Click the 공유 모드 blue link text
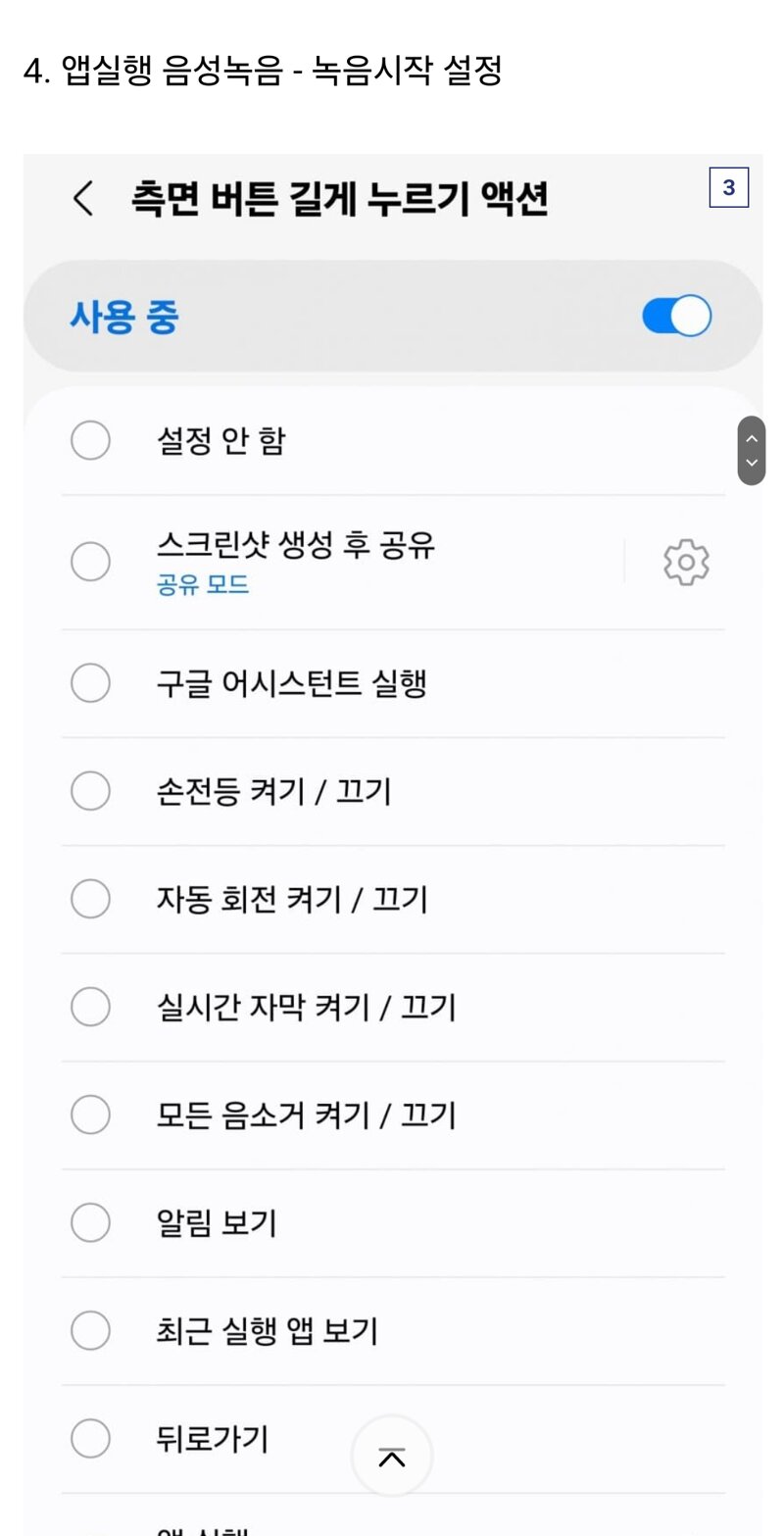The image size is (784, 1536). pyautogui.click(x=203, y=585)
